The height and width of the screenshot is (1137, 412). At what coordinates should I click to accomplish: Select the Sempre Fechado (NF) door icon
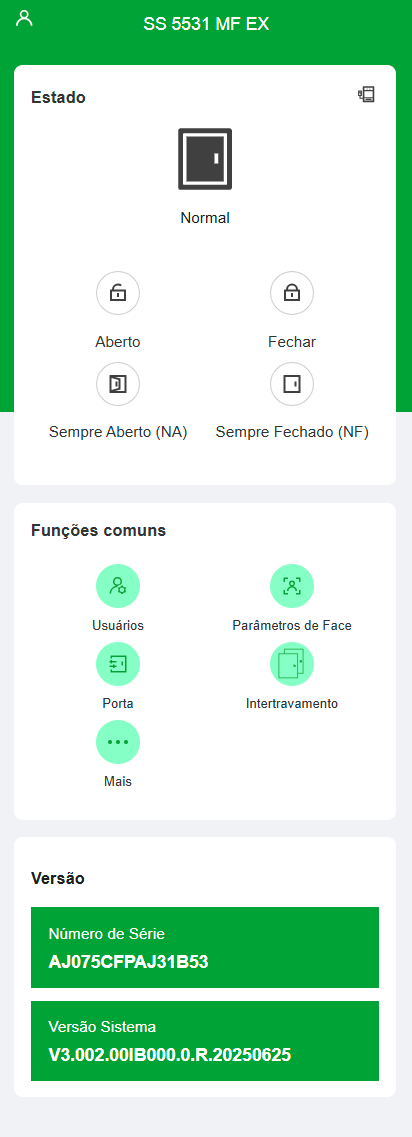(292, 384)
